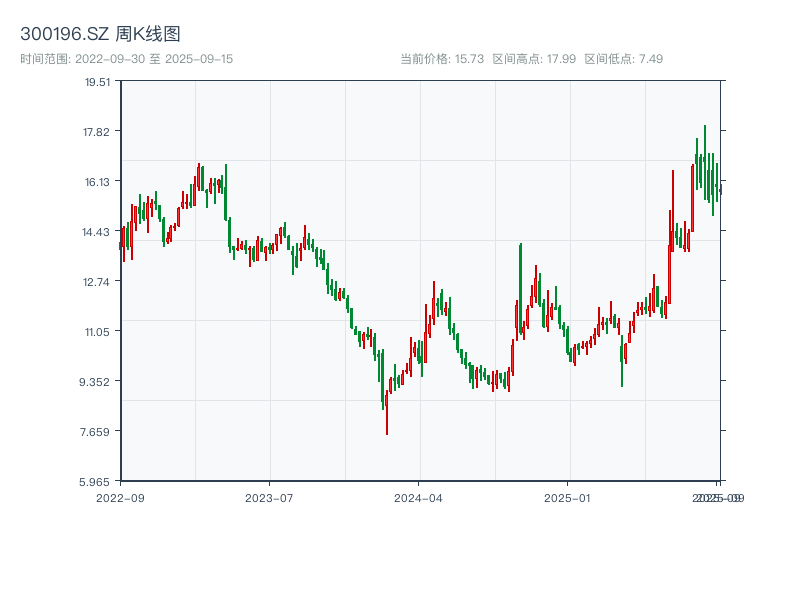
Task: Click the 7.659 price axis label
Action: click(x=97, y=432)
